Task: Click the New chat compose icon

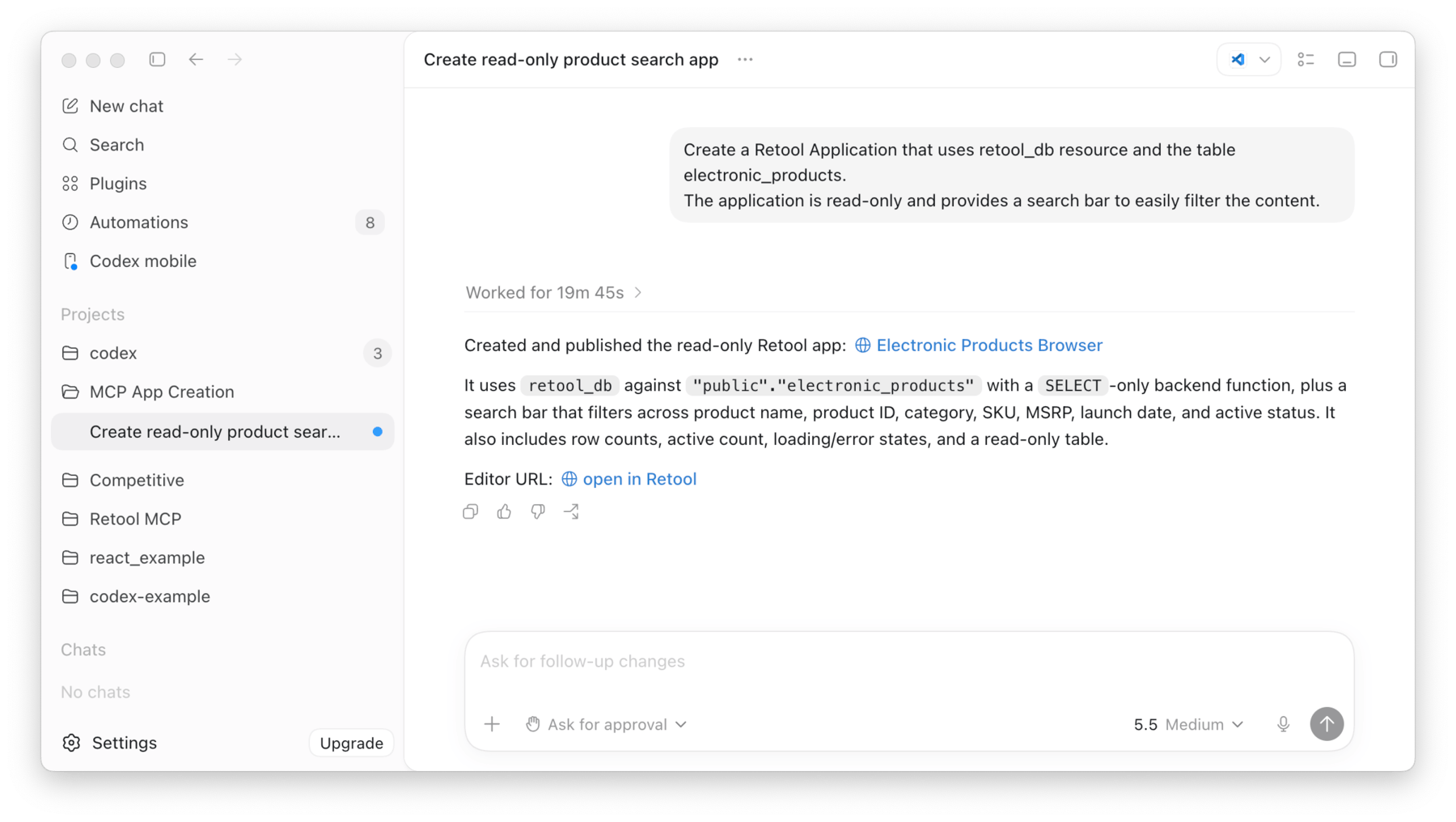Action: pos(70,106)
